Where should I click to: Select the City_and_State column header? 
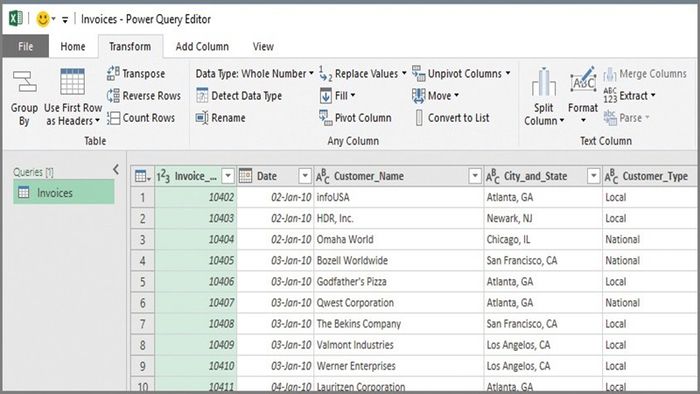543,176
